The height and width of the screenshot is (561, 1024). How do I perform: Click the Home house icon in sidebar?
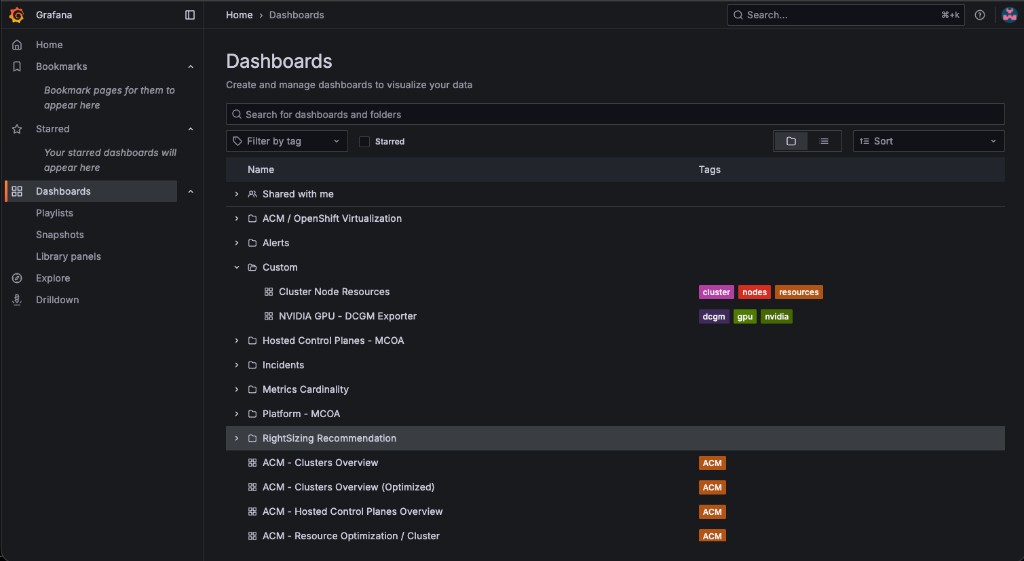coord(17,44)
